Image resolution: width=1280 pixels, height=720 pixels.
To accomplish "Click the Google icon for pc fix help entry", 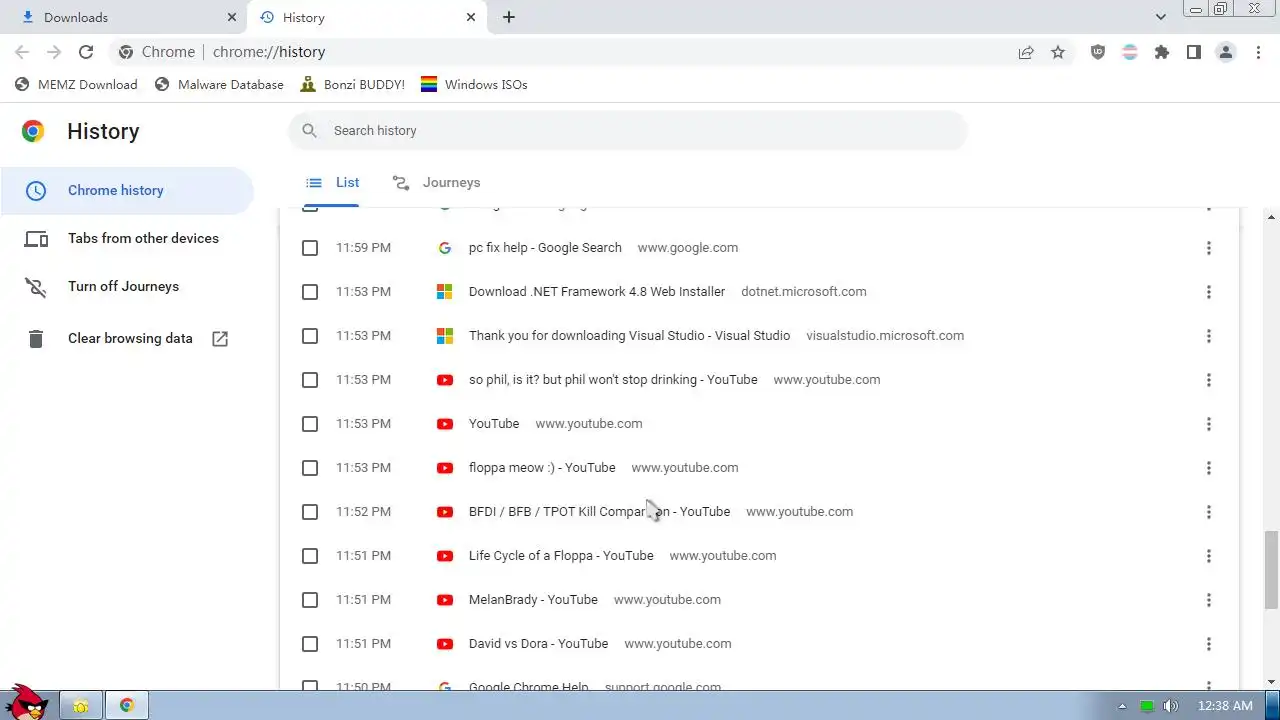I will pos(445,248).
